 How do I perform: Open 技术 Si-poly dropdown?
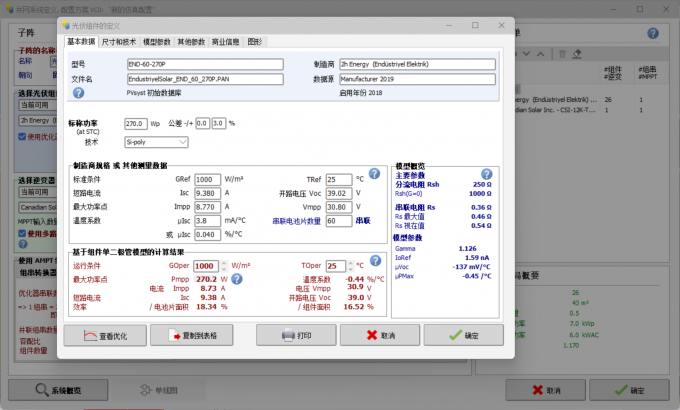tap(156, 142)
